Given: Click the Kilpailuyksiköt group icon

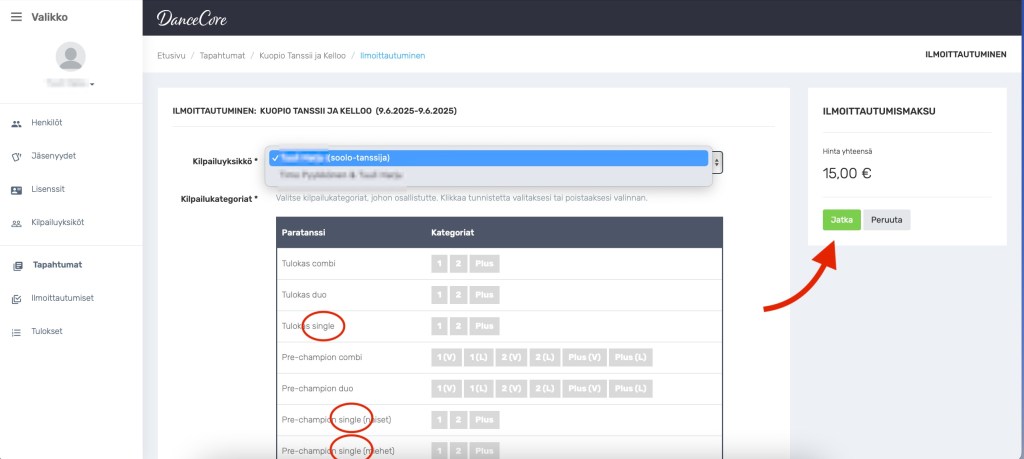Looking at the screenshot, I should point(16,223).
